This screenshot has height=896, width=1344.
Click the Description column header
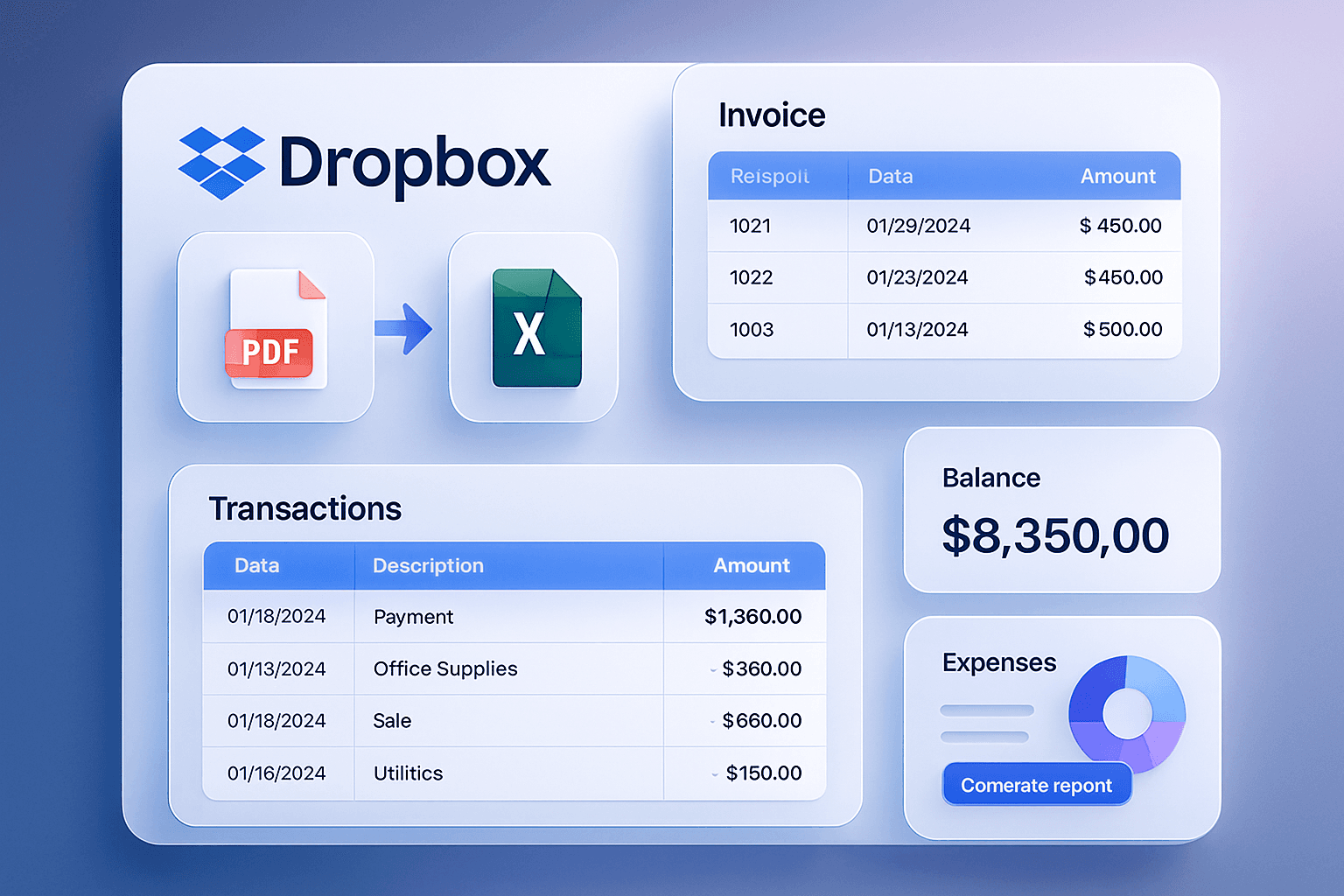pyautogui.click(x=429, y=566)
